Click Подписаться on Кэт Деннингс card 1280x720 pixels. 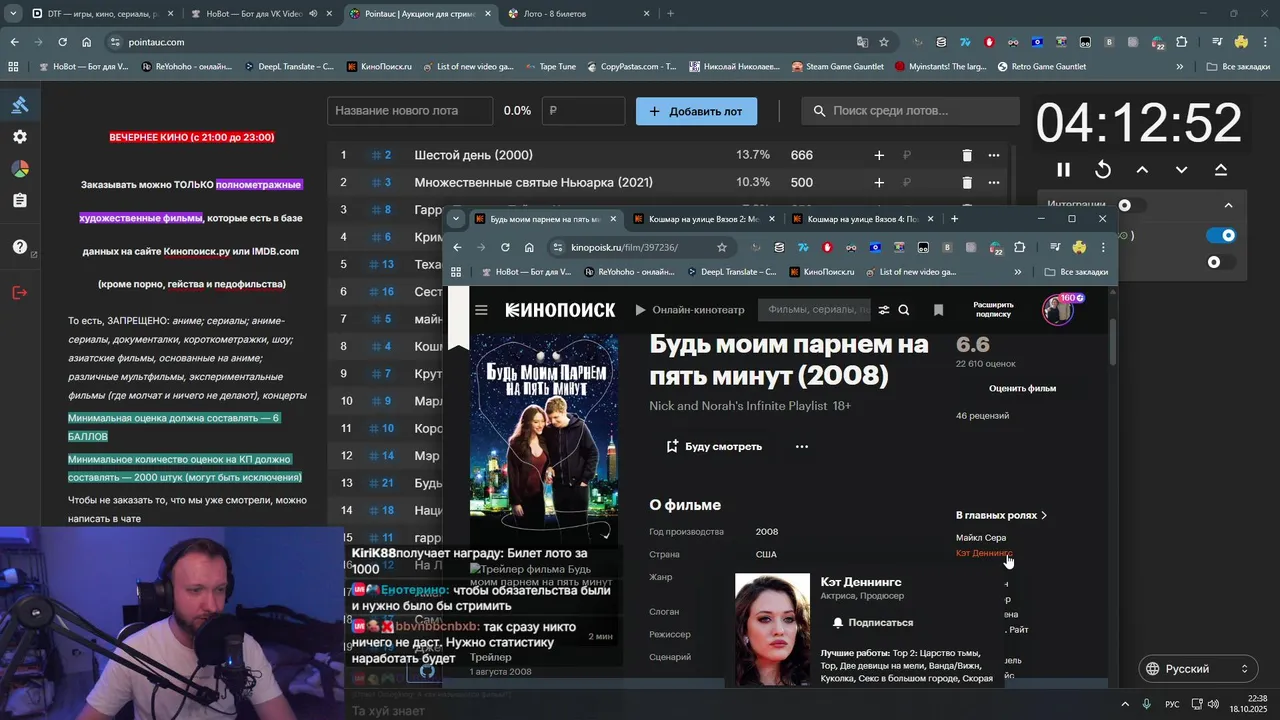pos(873,622)
